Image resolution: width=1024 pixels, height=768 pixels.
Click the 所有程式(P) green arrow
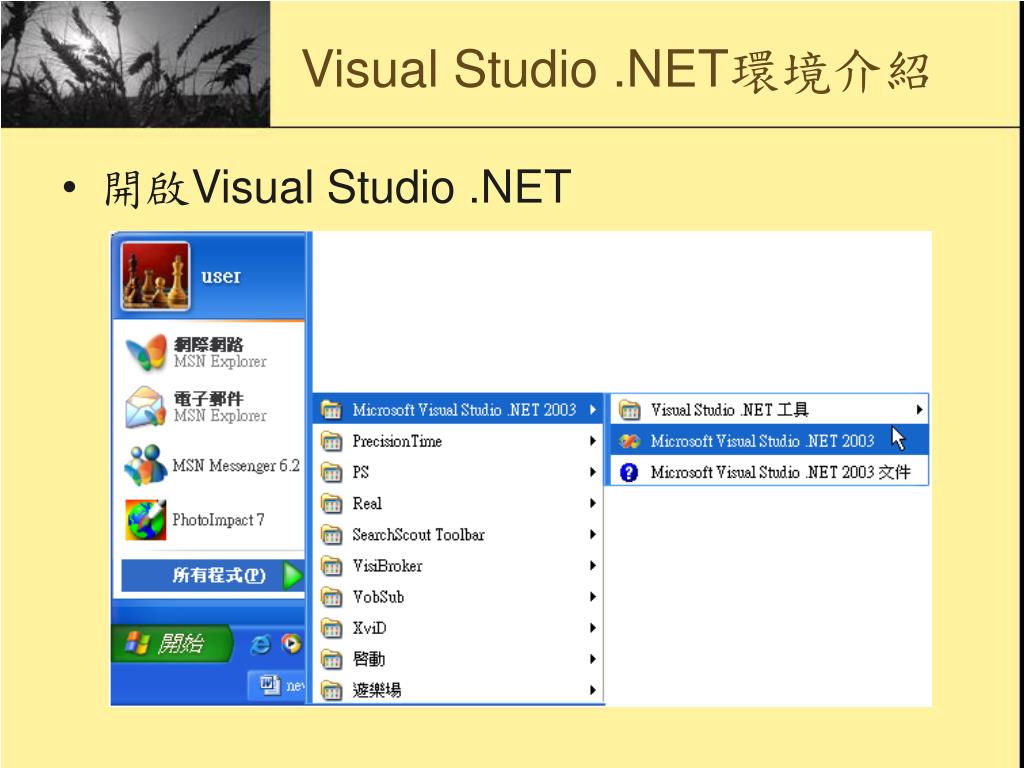(293, 575)
